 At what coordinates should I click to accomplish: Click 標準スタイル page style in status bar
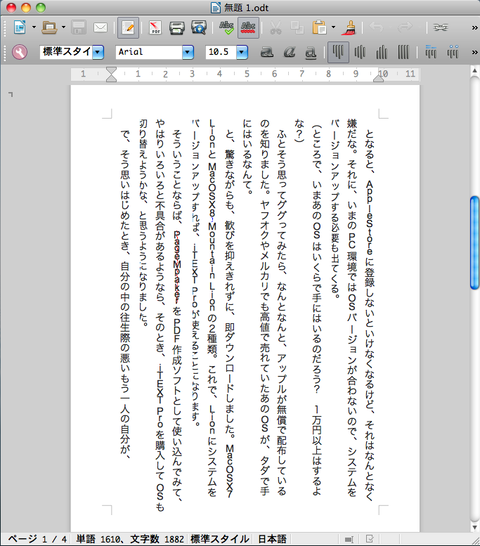click(x=220, y=539)
